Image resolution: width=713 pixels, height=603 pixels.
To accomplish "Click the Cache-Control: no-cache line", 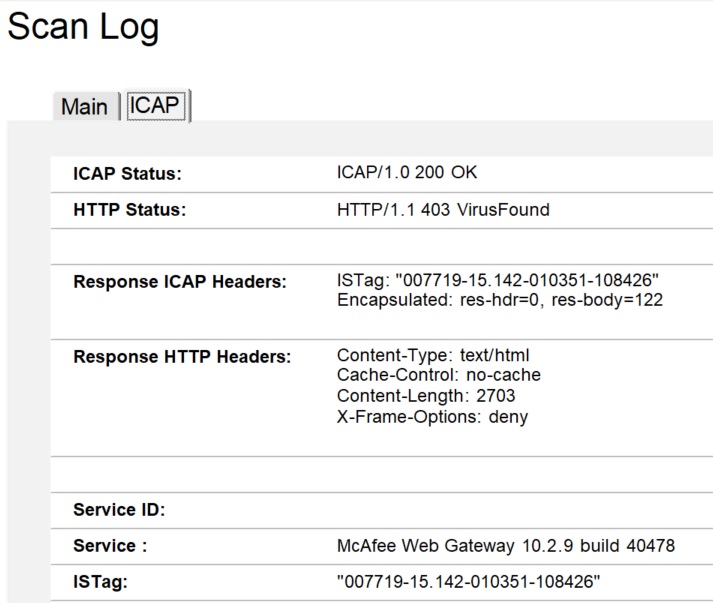I will 438,375.
